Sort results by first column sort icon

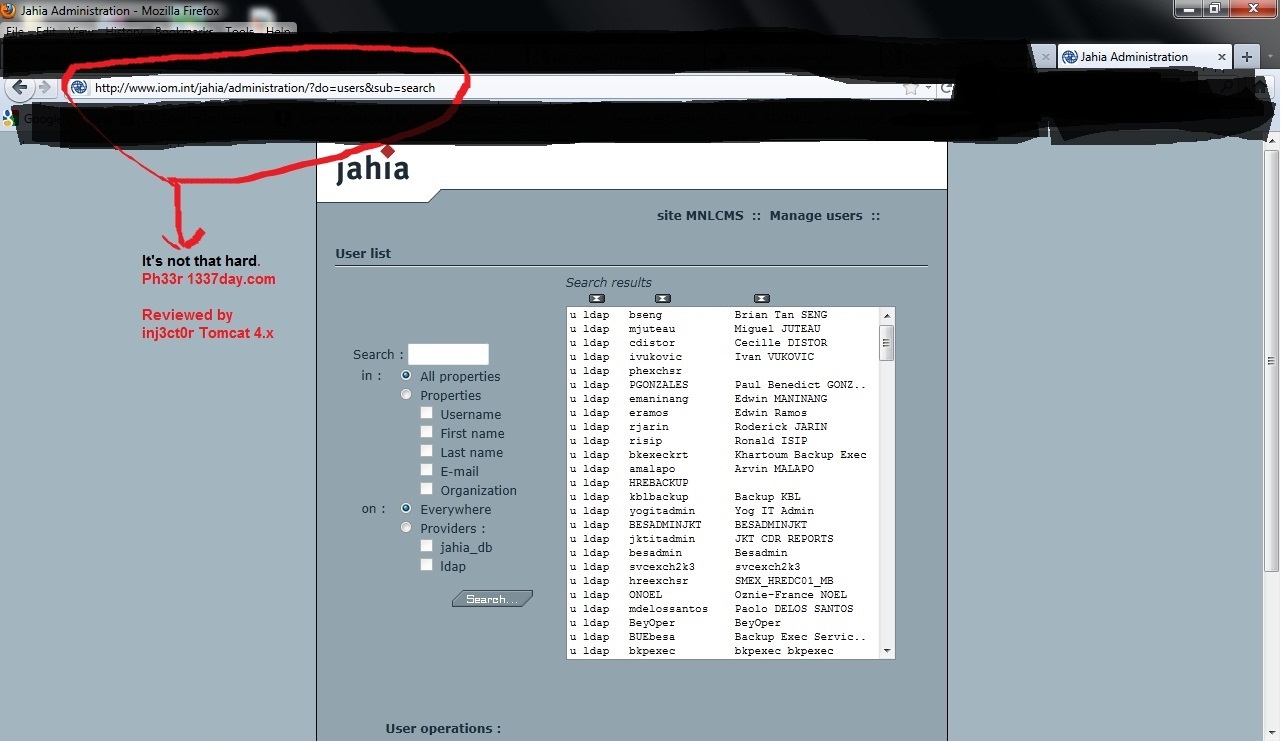pos(597,298)
